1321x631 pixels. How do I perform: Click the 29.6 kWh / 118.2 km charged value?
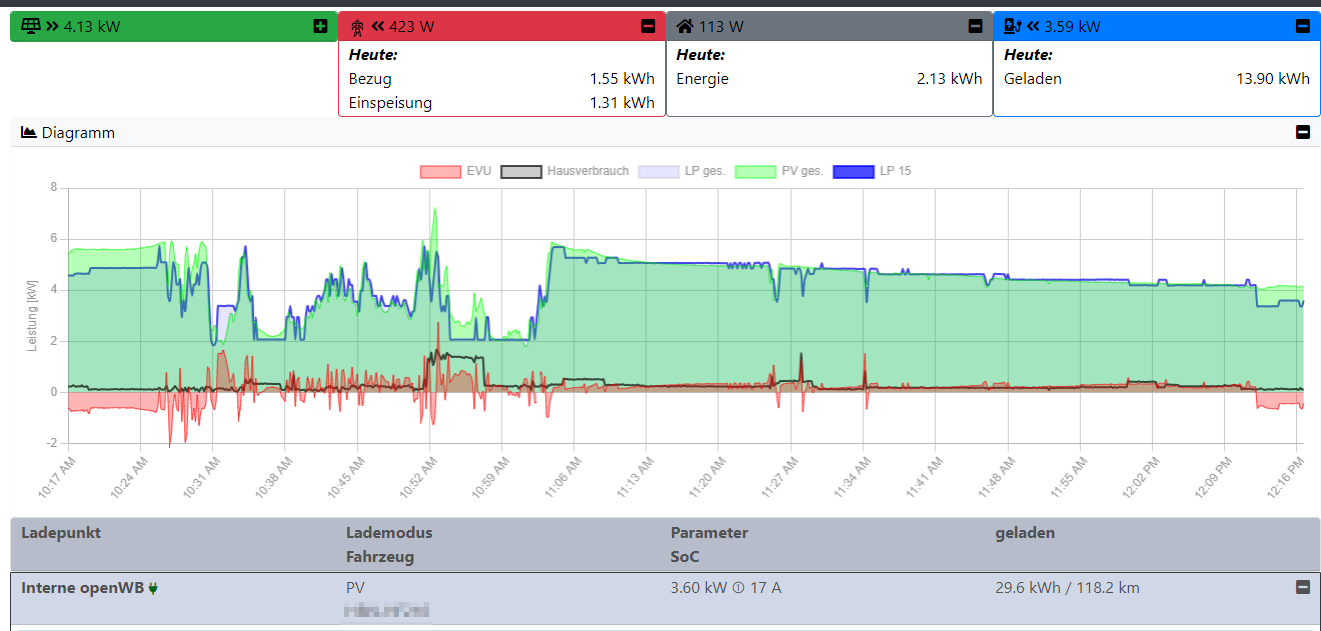tap(1067, 588)
